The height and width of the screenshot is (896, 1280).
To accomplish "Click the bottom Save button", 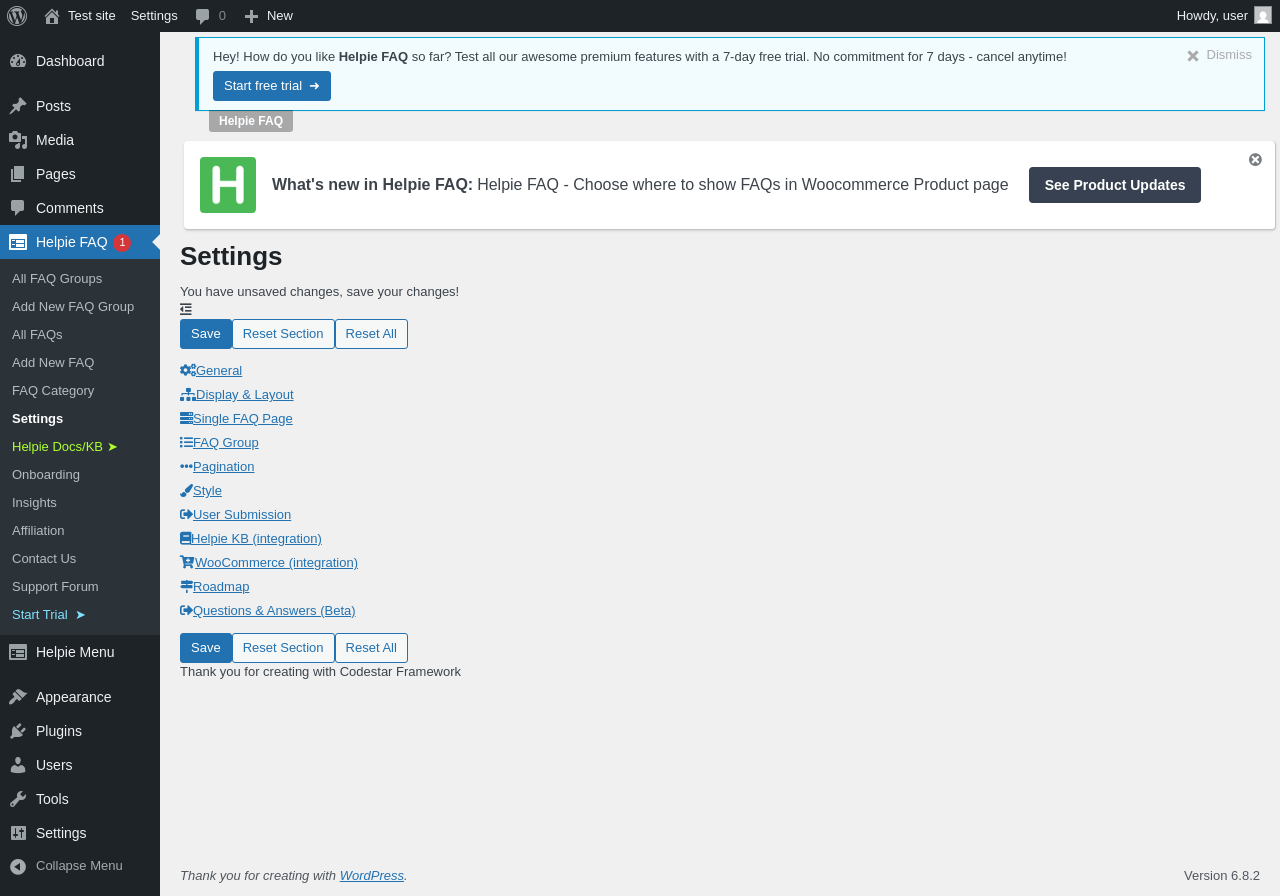I will (206, 648).
